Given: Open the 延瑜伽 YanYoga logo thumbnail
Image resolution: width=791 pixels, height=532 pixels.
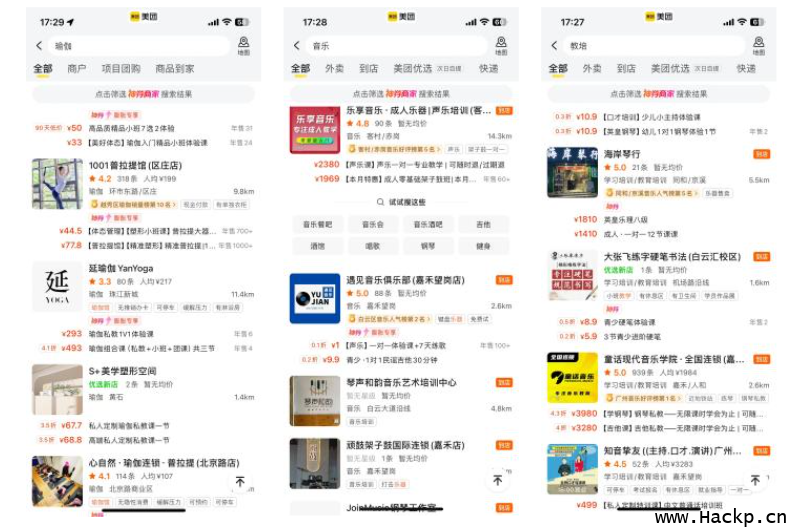Looking at the screenshot, I should click(x=57, y=286).
